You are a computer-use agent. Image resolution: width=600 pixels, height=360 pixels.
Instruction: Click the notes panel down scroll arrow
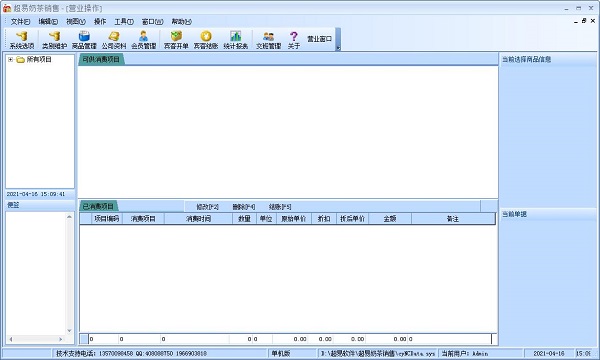(69, 331)
